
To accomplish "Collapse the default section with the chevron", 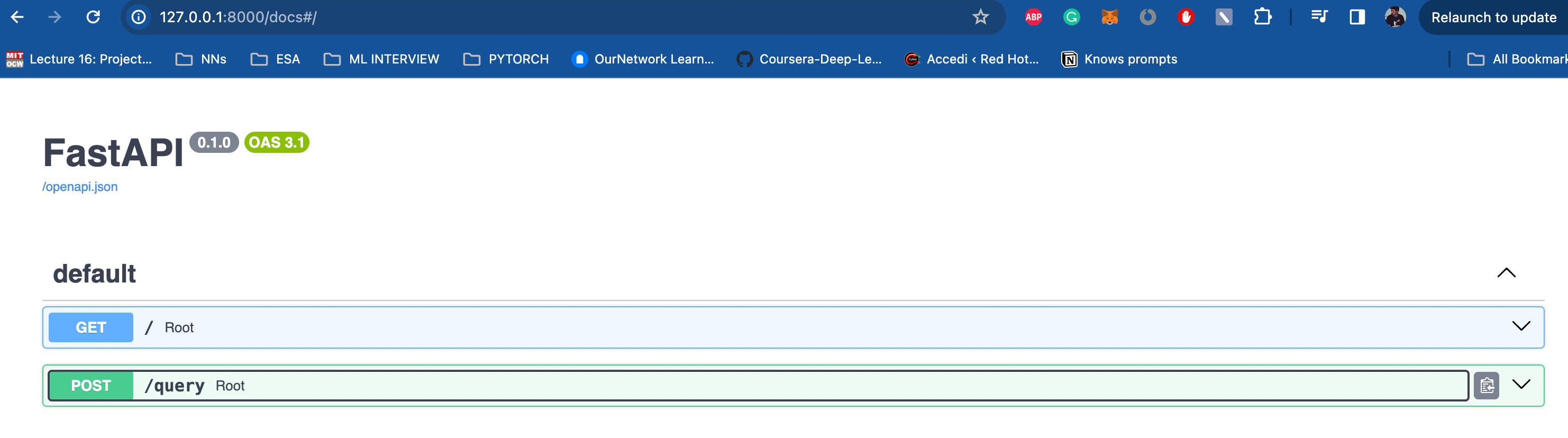I will (x=1506, y=273).
